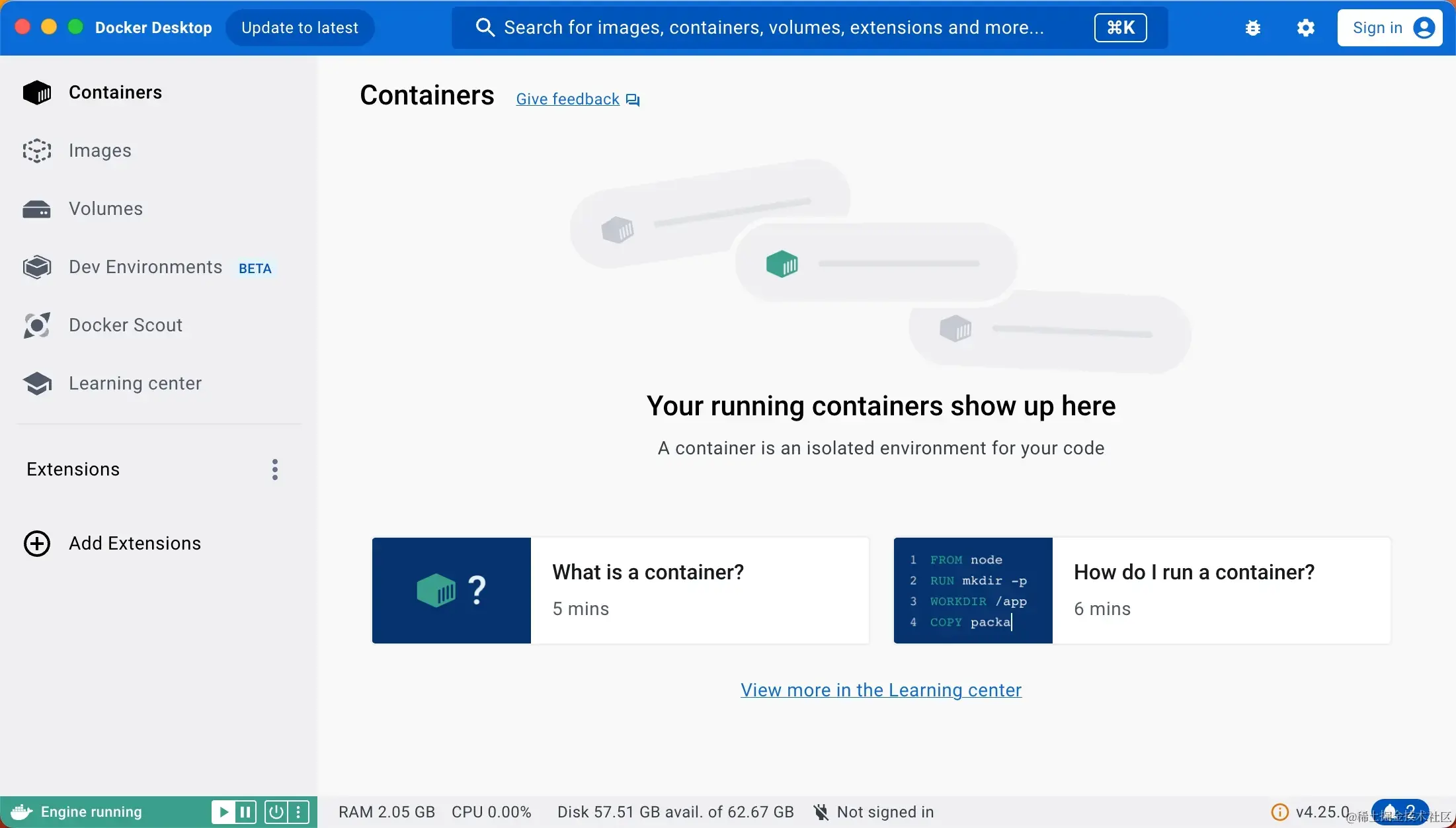Open Extensions three-dot menu
The image size is (1456, 828).
click(x=275, y=470)
